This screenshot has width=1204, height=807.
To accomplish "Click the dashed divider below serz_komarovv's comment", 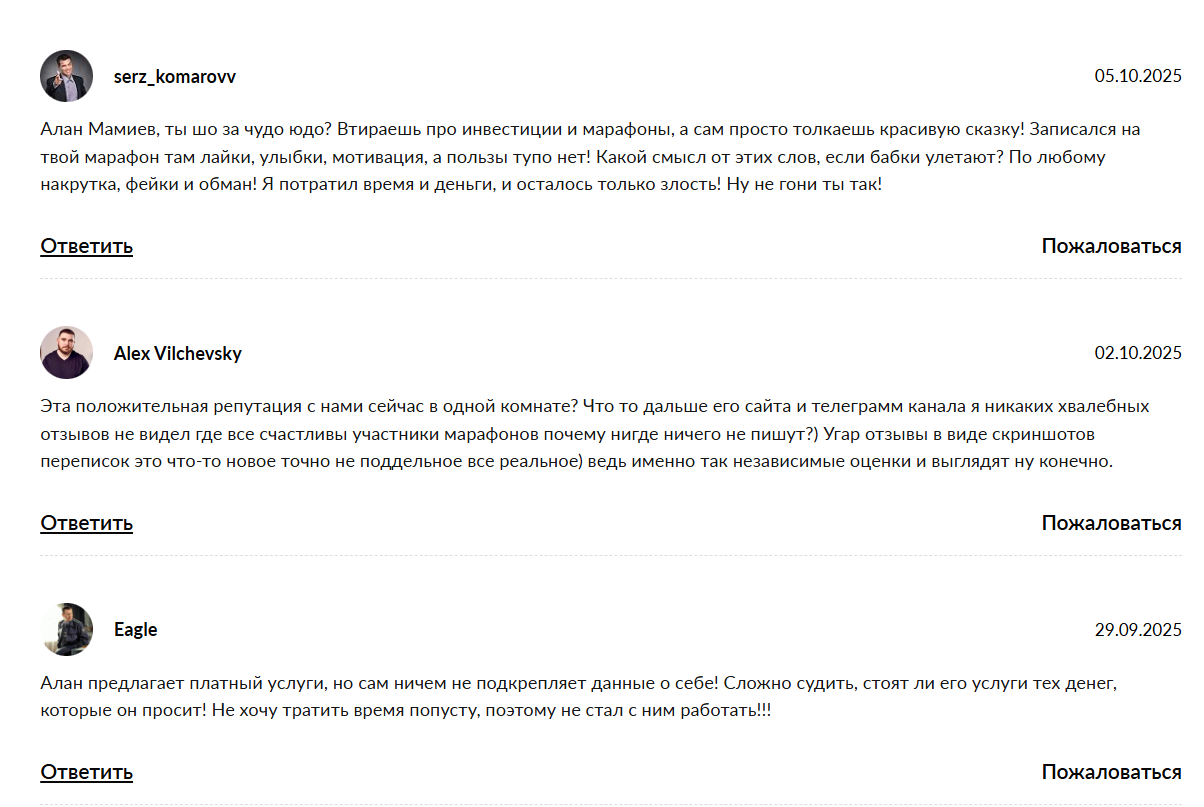I will 610,279.
